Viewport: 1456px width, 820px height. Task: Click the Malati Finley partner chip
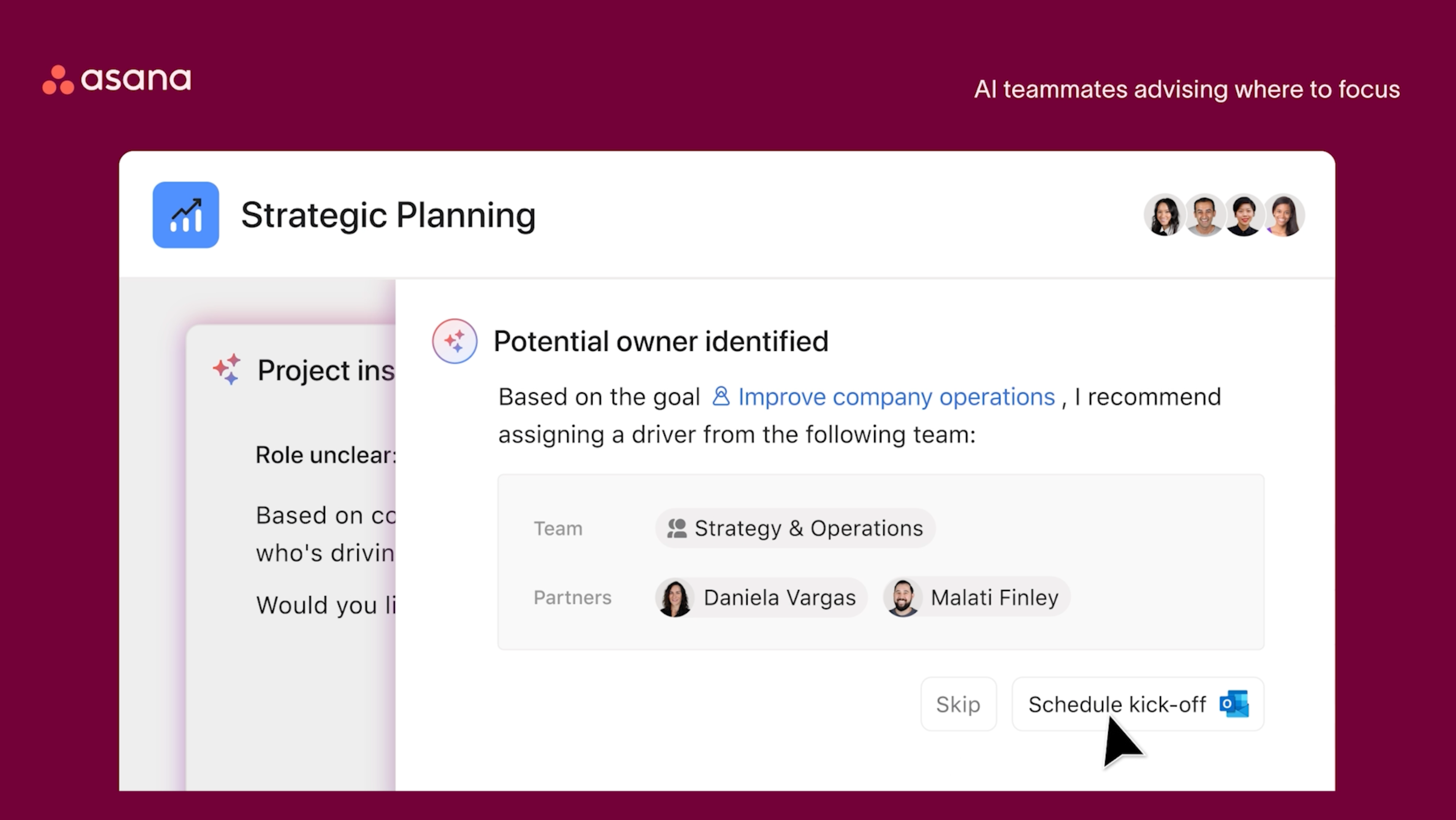point(976,597)
